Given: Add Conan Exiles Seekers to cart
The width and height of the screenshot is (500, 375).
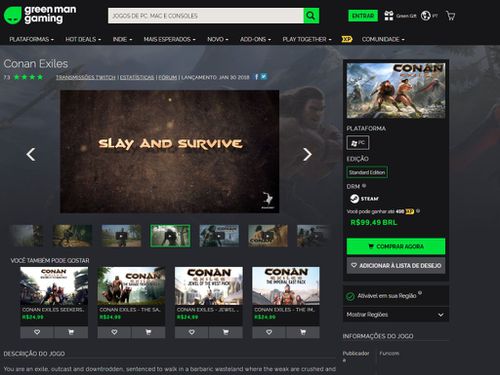Looking at the screenshot, I should 71,332.
